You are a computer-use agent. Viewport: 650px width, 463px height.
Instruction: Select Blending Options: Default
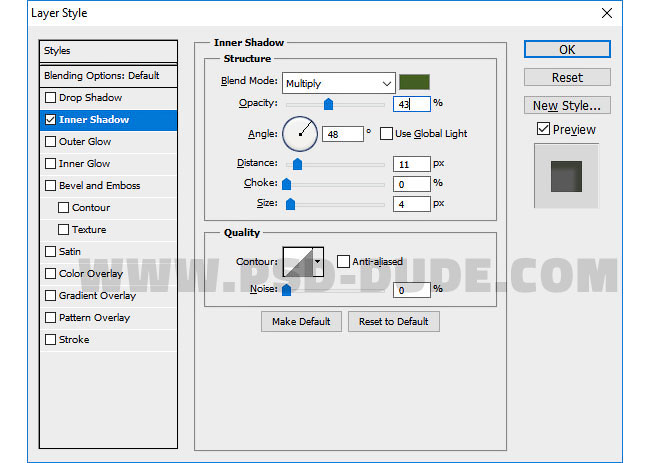[109, 76]
